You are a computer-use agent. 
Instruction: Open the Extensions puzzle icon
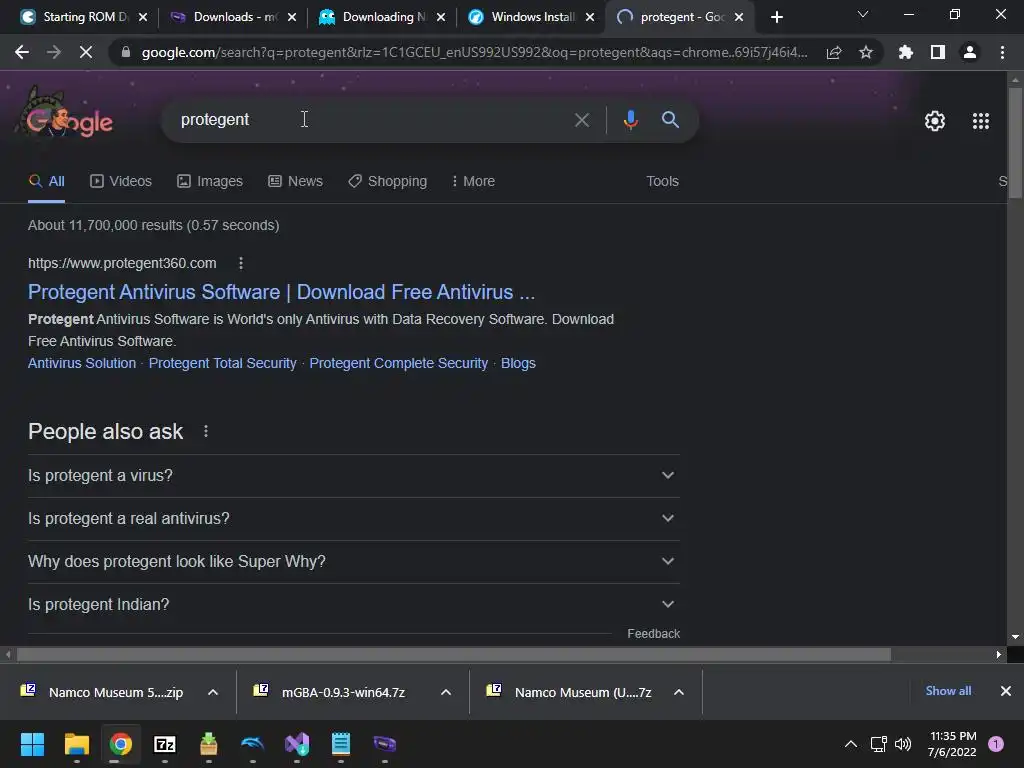coord(906,52)
